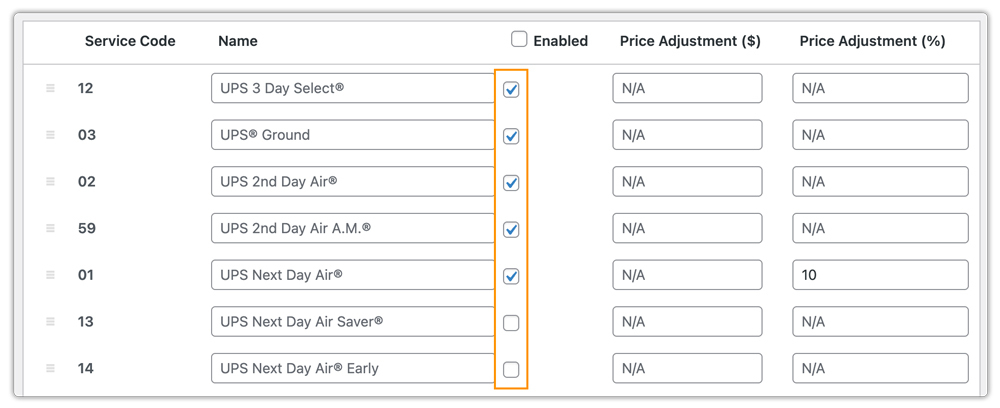Click percent adjustment field containing 10
The width and height of the screenshot is (1000, 408).
(880, 275)
